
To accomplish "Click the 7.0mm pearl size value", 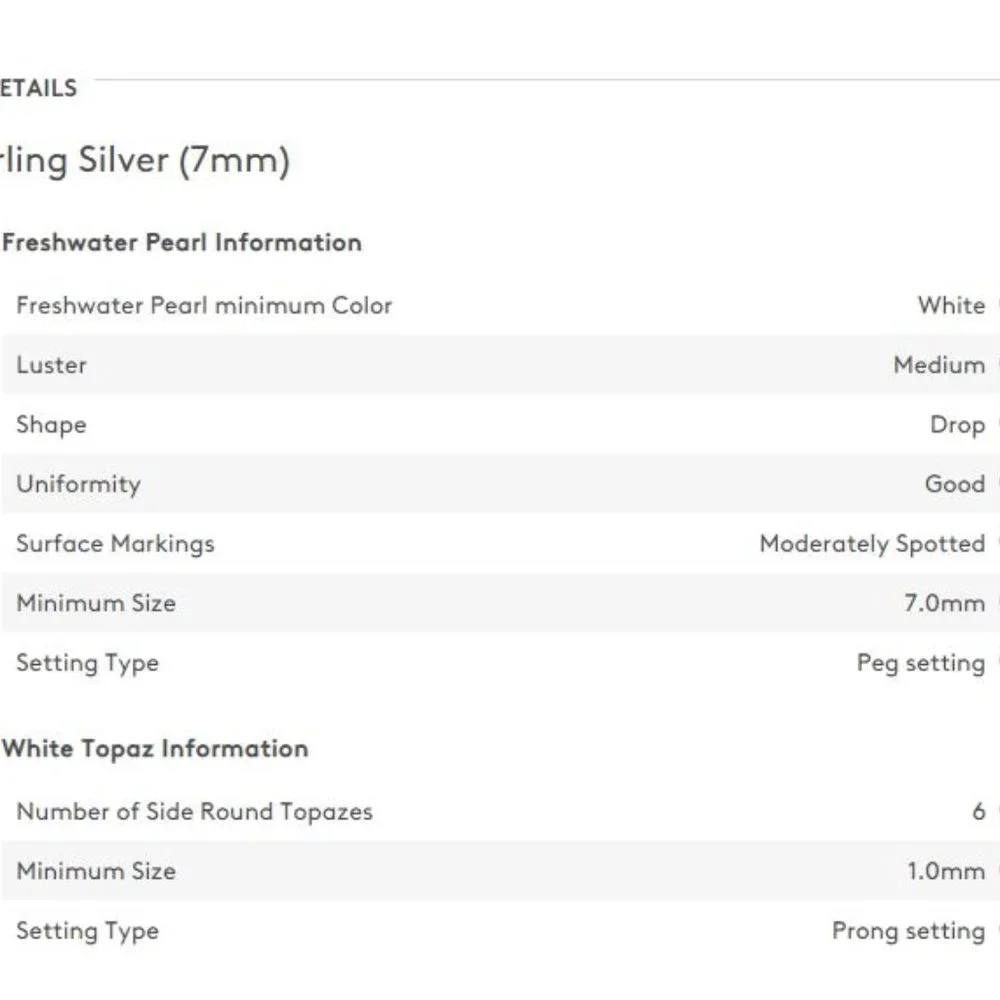I will (x=944, y=603).
